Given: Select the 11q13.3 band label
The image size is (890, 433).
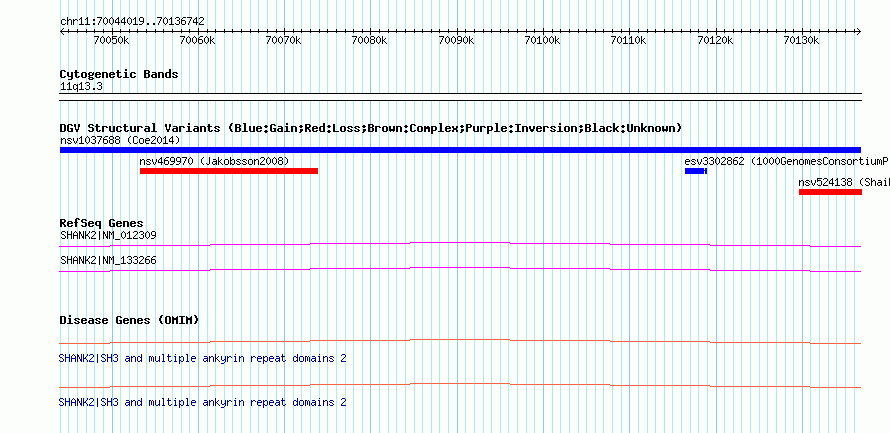Looking at the screenshot, I should [81, 87].
